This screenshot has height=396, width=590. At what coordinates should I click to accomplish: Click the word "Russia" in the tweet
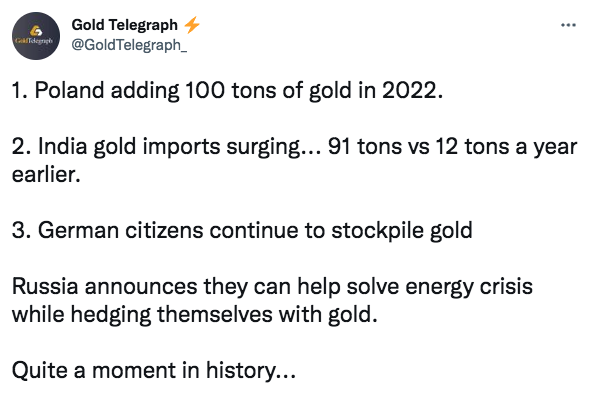45,286
